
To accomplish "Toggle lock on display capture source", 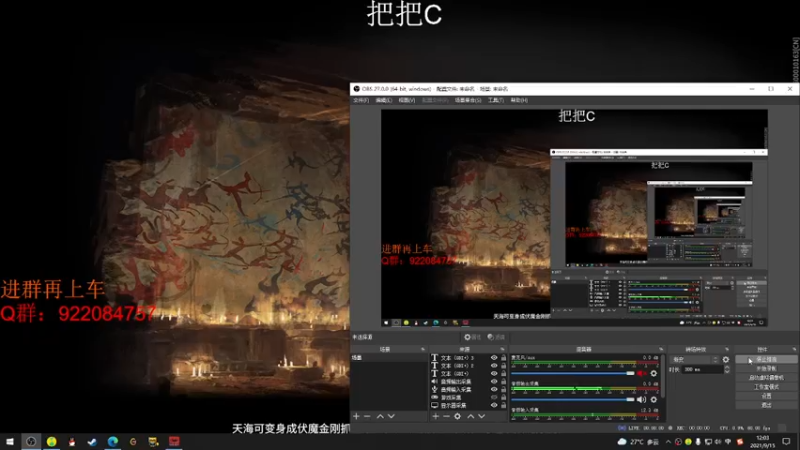I will 504,405.
